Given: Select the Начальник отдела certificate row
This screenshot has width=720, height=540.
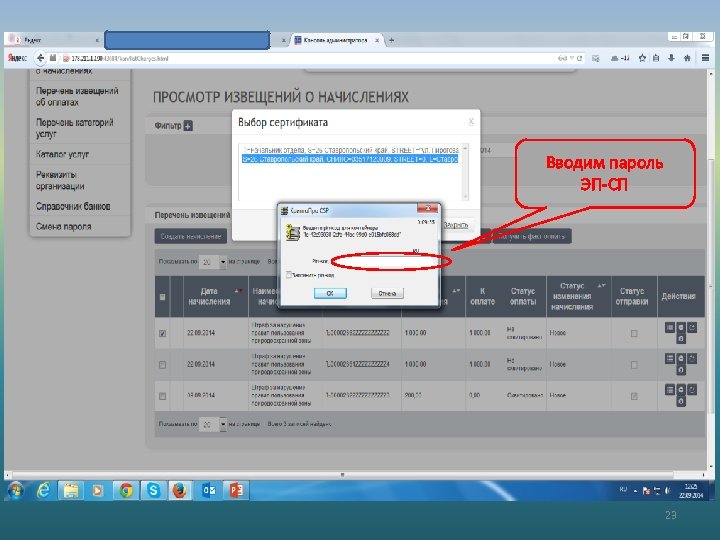Looking at the screenshot, I should 350,150.
